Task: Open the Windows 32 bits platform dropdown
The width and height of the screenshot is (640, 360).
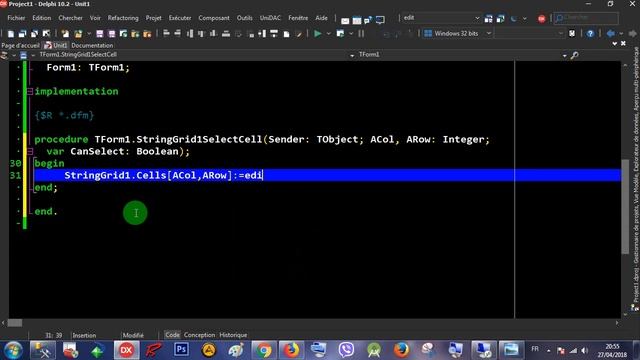Action: 489,33
